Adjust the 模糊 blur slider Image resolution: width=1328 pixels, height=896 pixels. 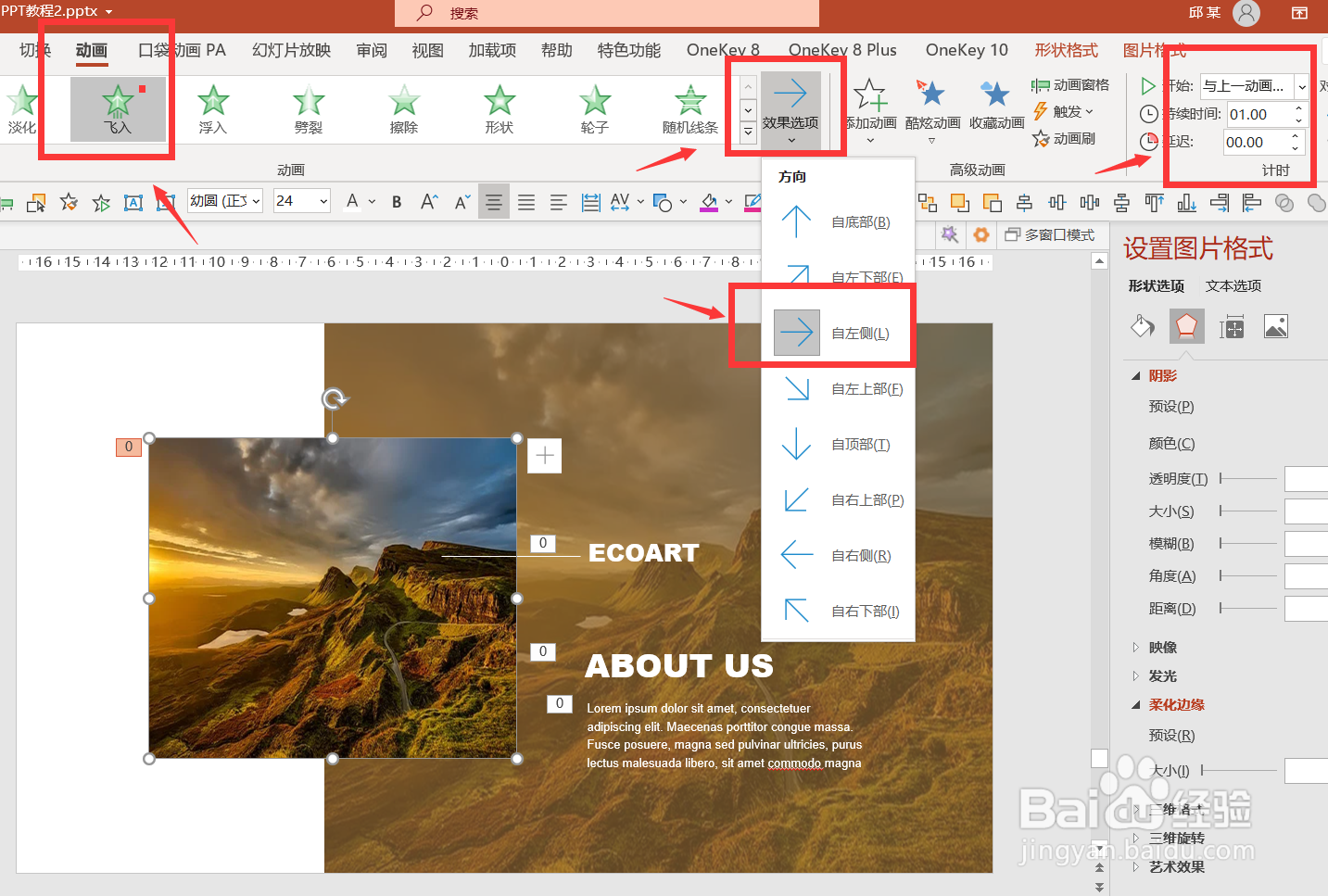click(x=1248, y=543)
